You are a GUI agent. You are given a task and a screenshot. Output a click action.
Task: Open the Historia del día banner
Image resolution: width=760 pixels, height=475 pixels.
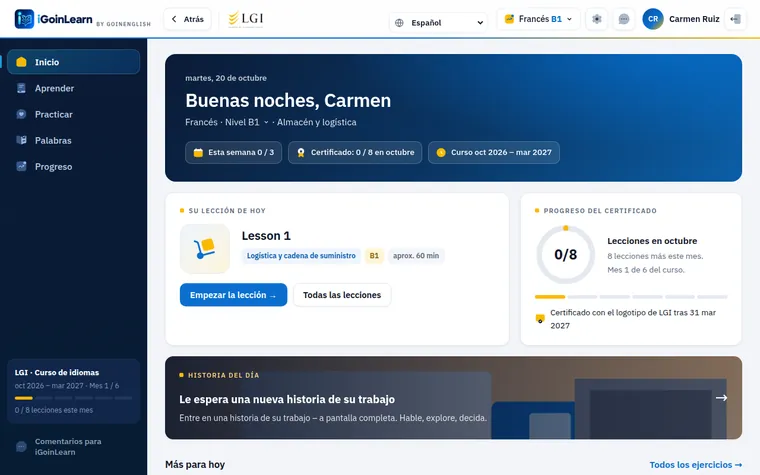tap(453, 398)
